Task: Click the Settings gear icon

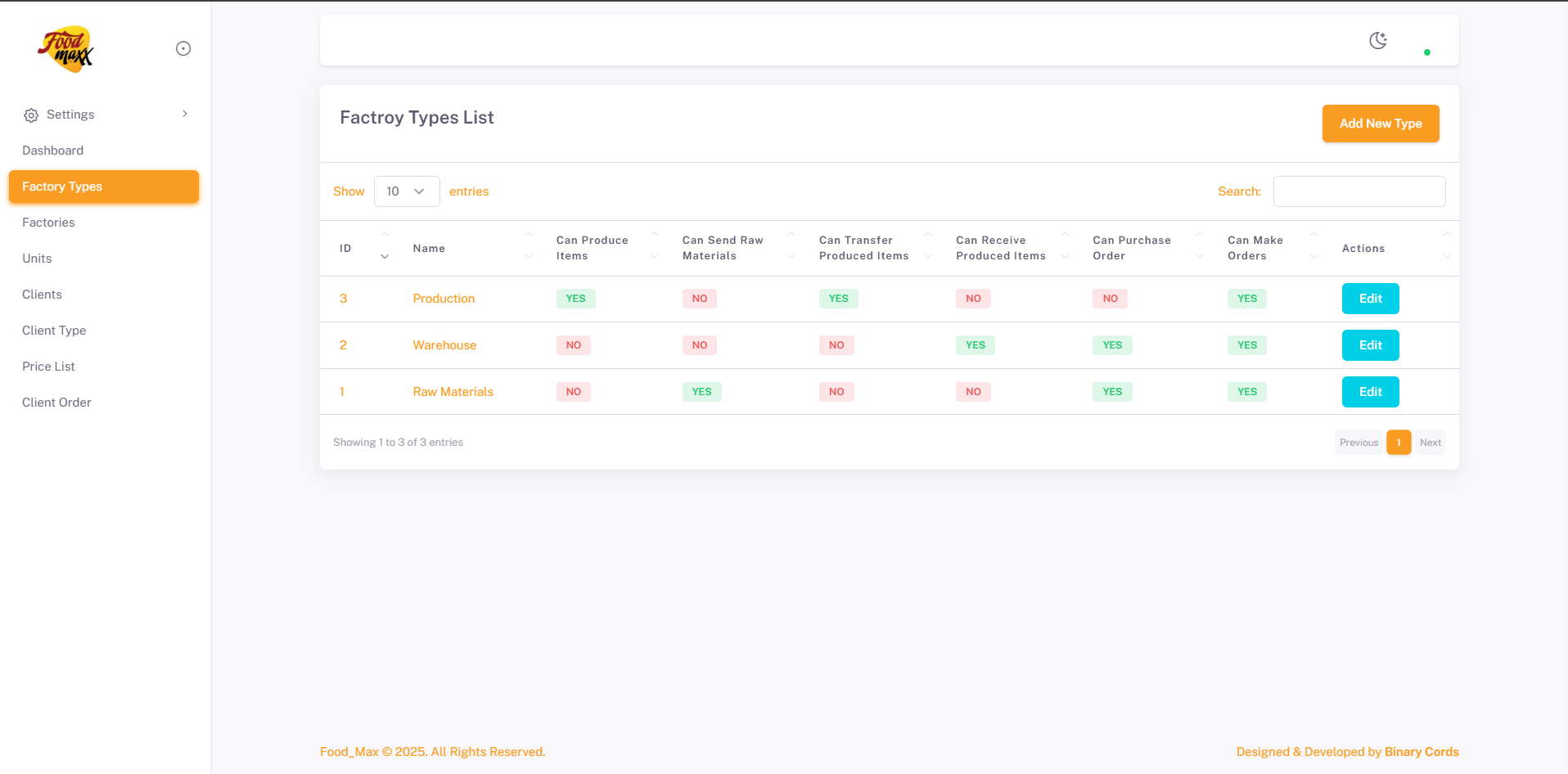Action: (x=31, y=115)
